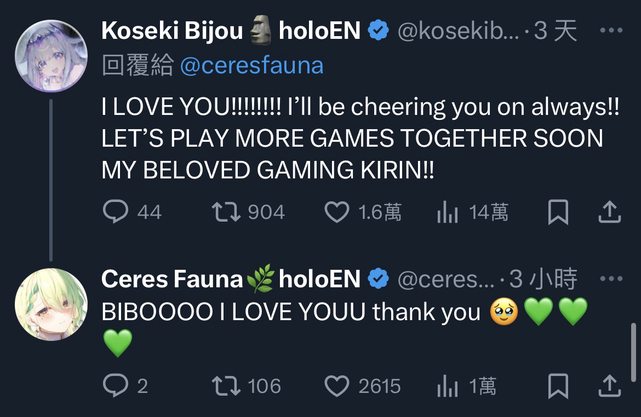
Task: View analytics on Koseki Bijou's tweet
Action: (x=446, y=212)
